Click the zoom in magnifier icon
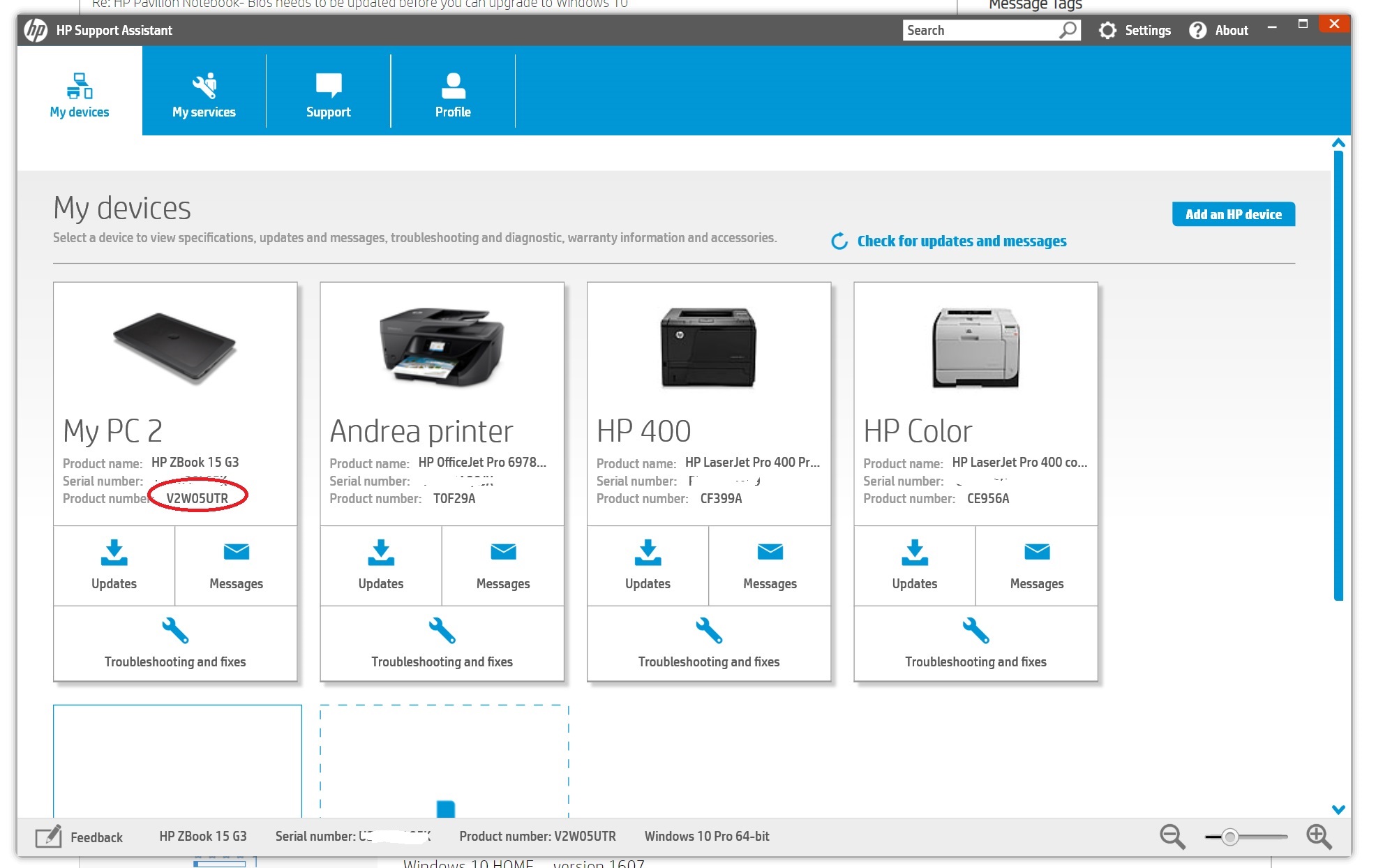 click(1318, 836)
